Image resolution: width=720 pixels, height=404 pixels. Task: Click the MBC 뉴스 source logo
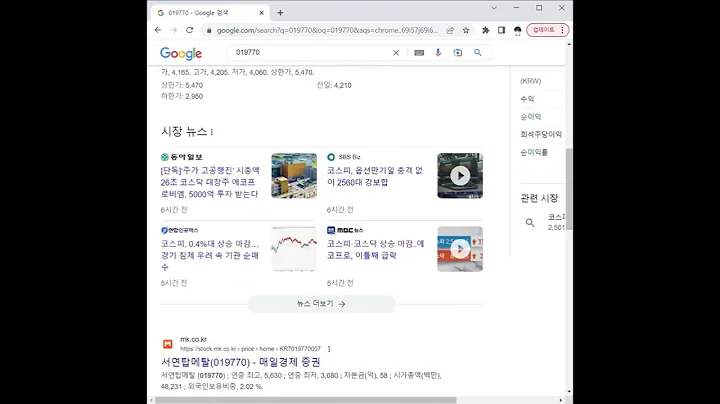(x=345, y=230)
